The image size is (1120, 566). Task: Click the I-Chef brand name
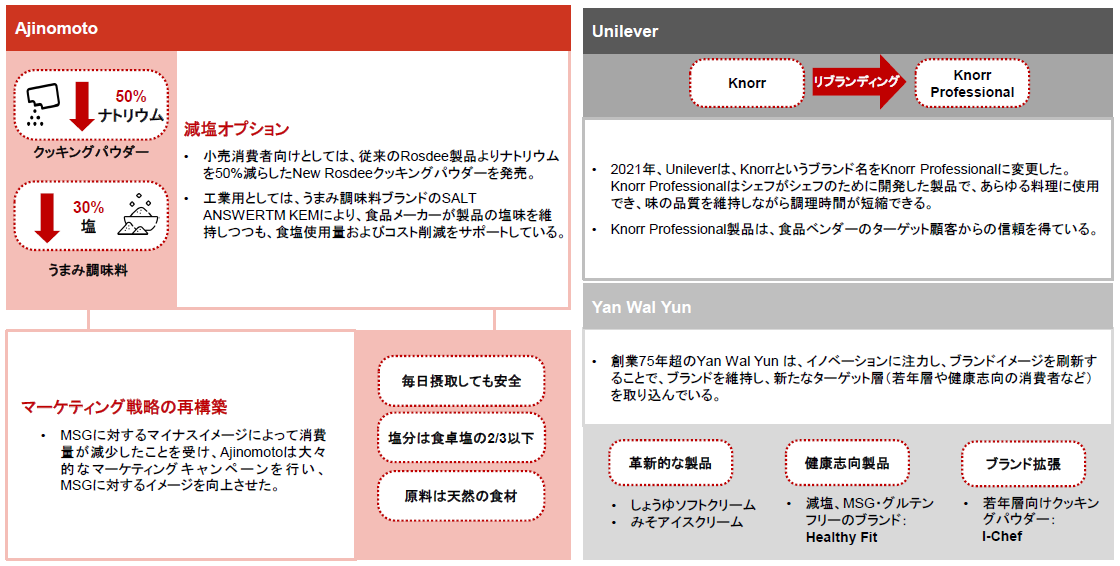click(x=1002, y=536)
